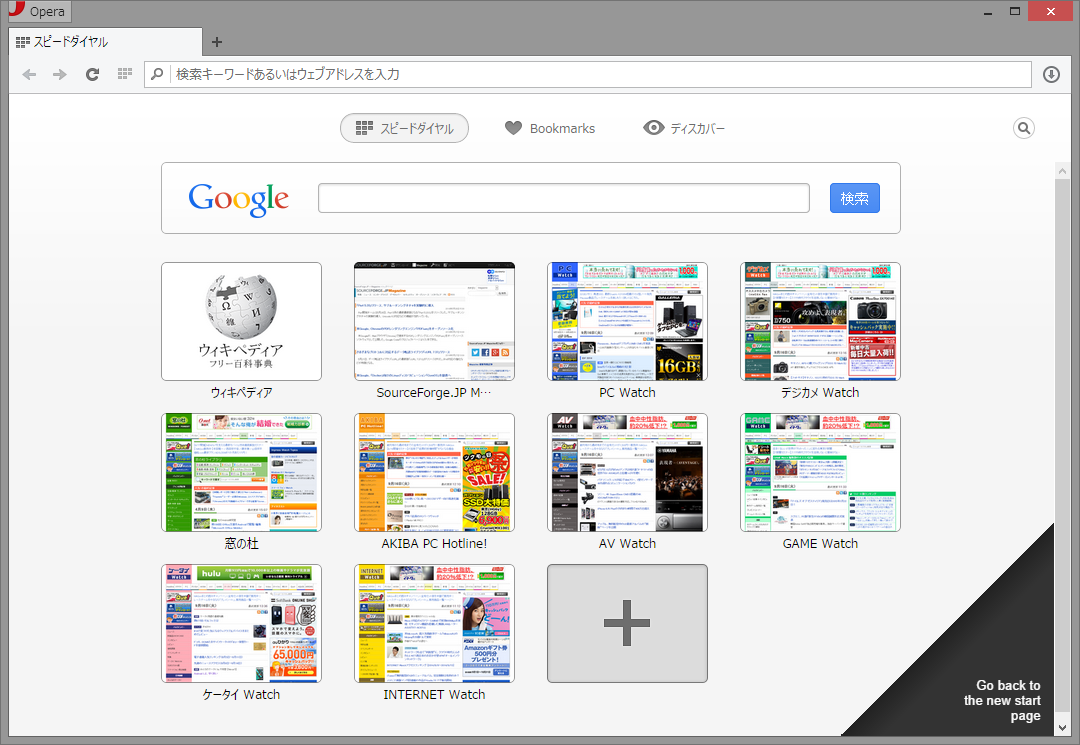Open the ウィキペディア speed dial thumbnail
This screenshot has height=745, width=1080.
click(x=241, y=322)
